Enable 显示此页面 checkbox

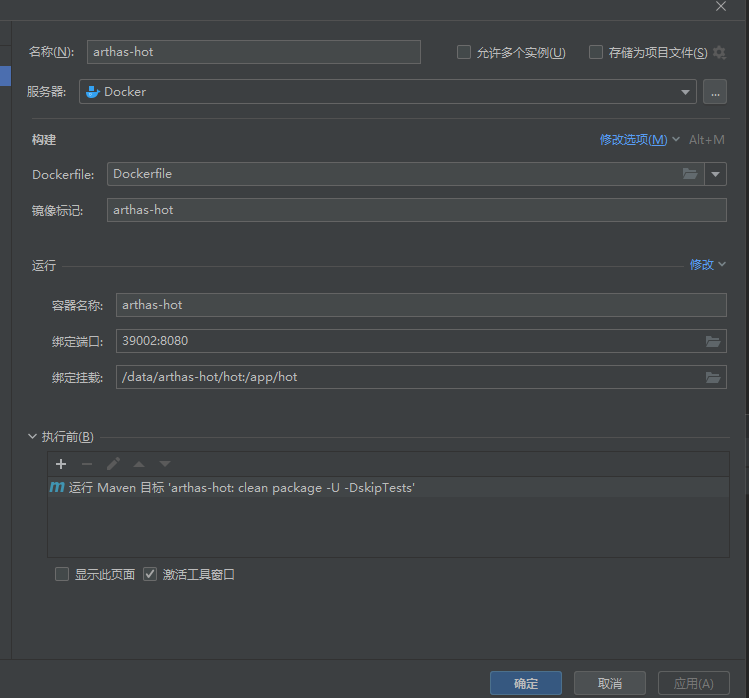pyautogui.click(x=62, y=574)
